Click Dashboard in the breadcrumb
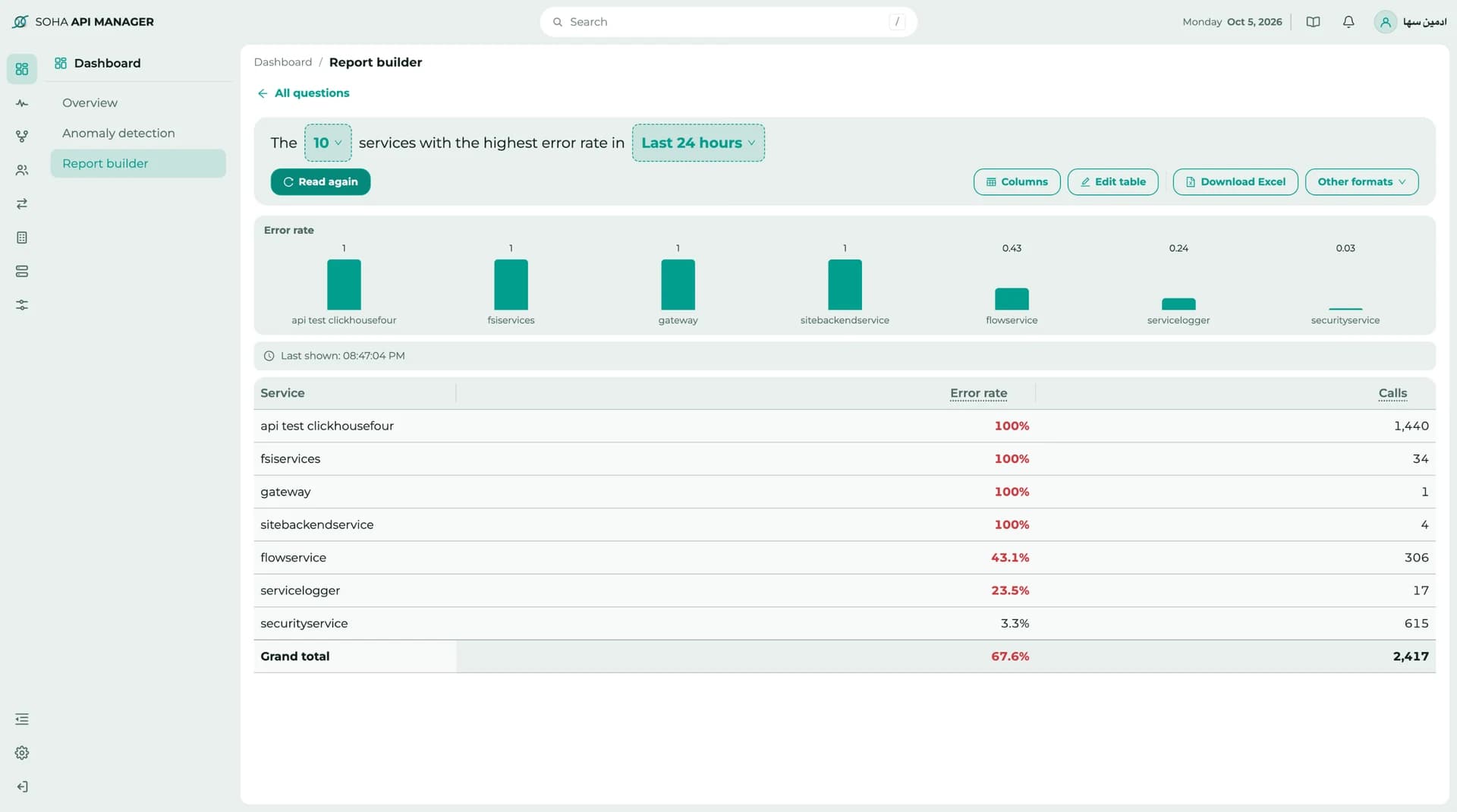Screen dimensions: 1457x812 tap(283, 62)
